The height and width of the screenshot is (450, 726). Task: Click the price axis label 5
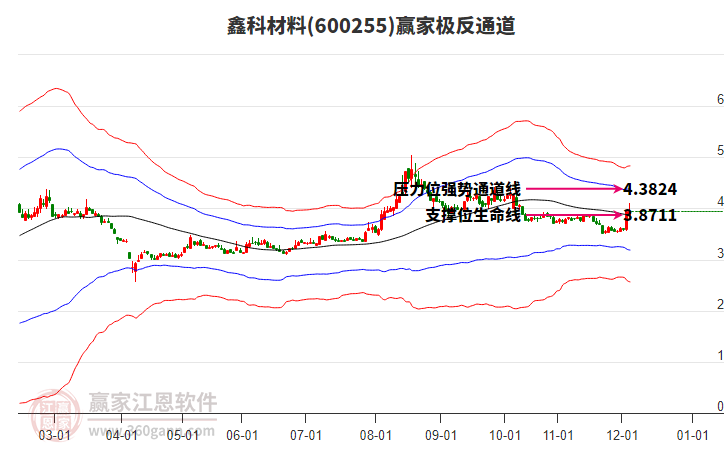point(720,150)
